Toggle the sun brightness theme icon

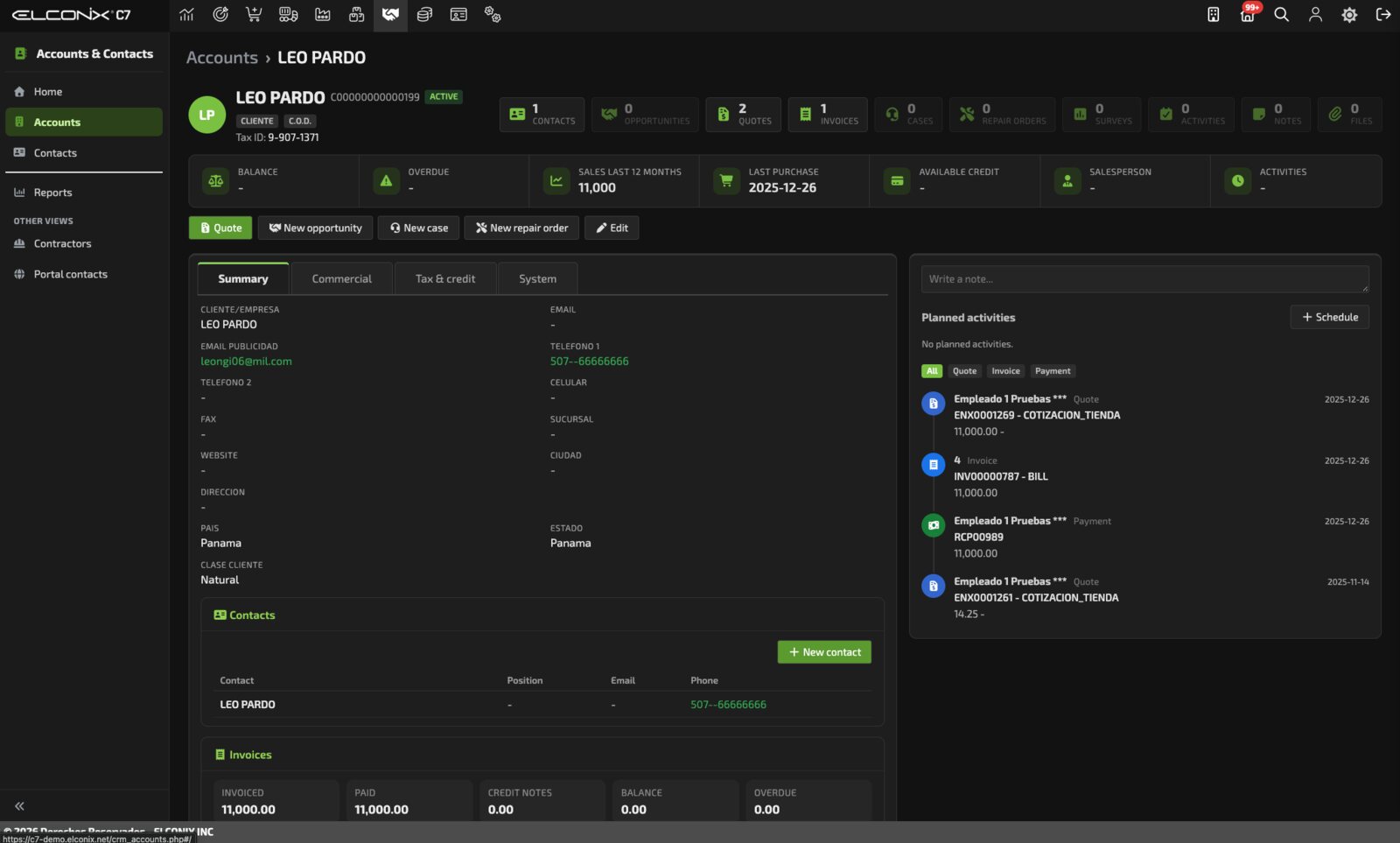point(1349,15)
